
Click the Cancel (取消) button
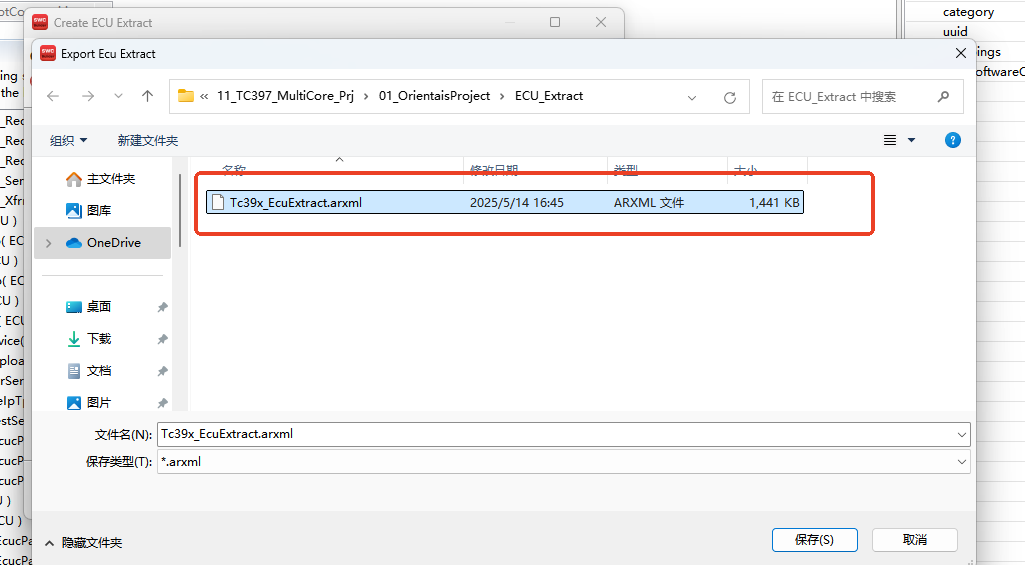point(914,539)
